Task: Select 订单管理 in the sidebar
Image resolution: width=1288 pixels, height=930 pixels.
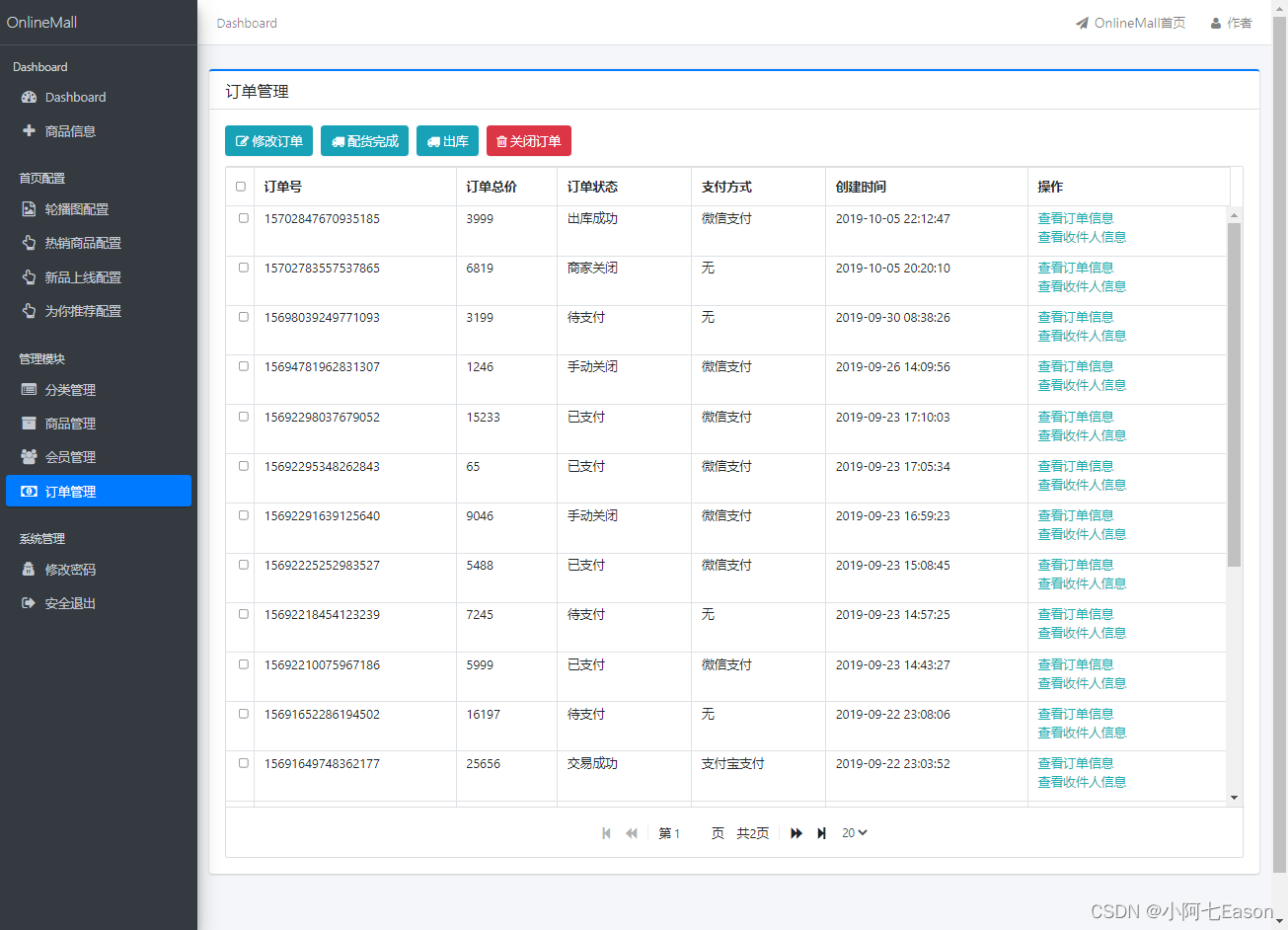Action: 99,492
